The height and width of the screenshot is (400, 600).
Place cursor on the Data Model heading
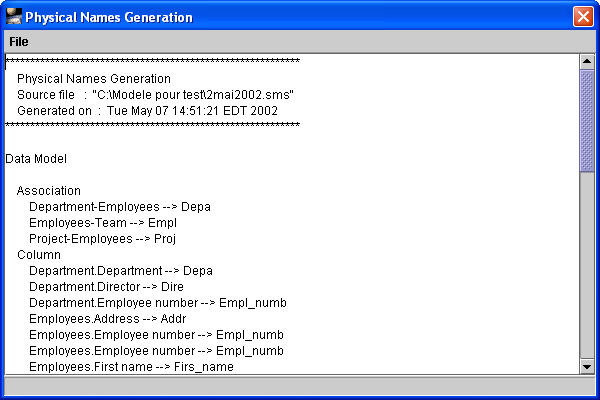click(x=36, y=158)
